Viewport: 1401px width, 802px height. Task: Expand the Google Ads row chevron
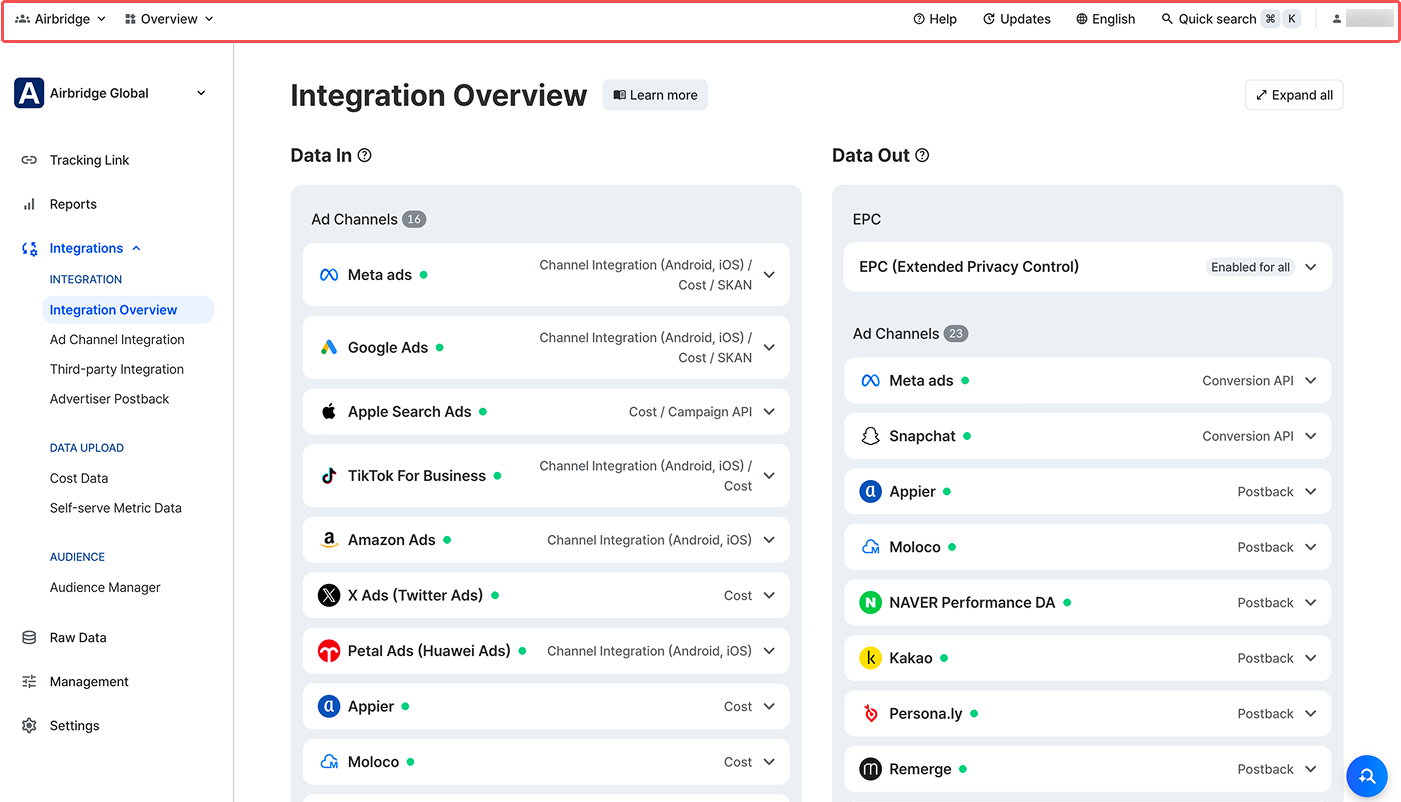click(769, 348)
